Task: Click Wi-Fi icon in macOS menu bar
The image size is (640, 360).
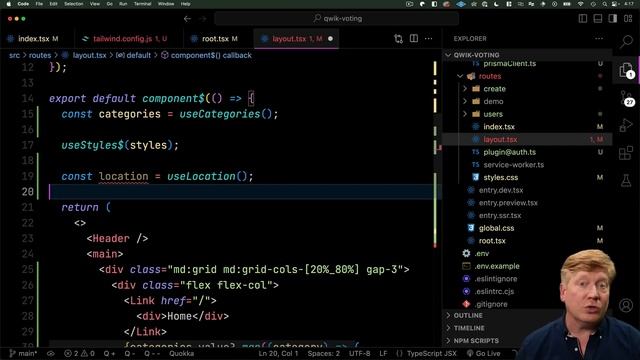Action: [580, 4]
